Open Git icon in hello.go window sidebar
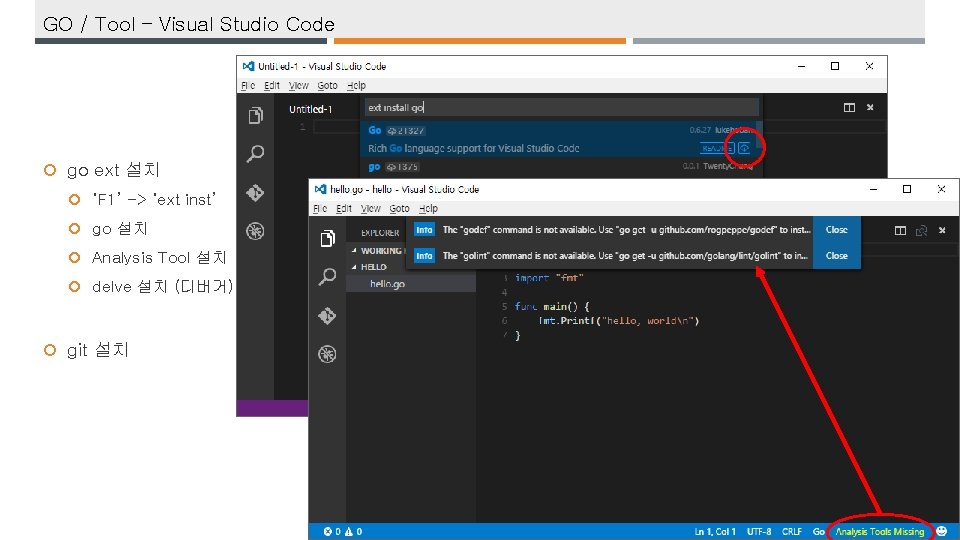The width and height of the screenshot is (960, 540). click(x=327, y=316)
